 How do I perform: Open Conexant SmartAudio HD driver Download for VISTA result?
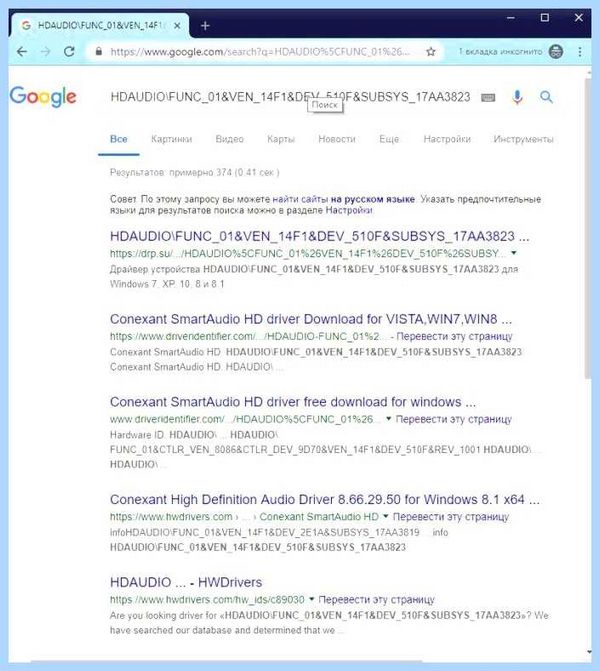(311, 319)
